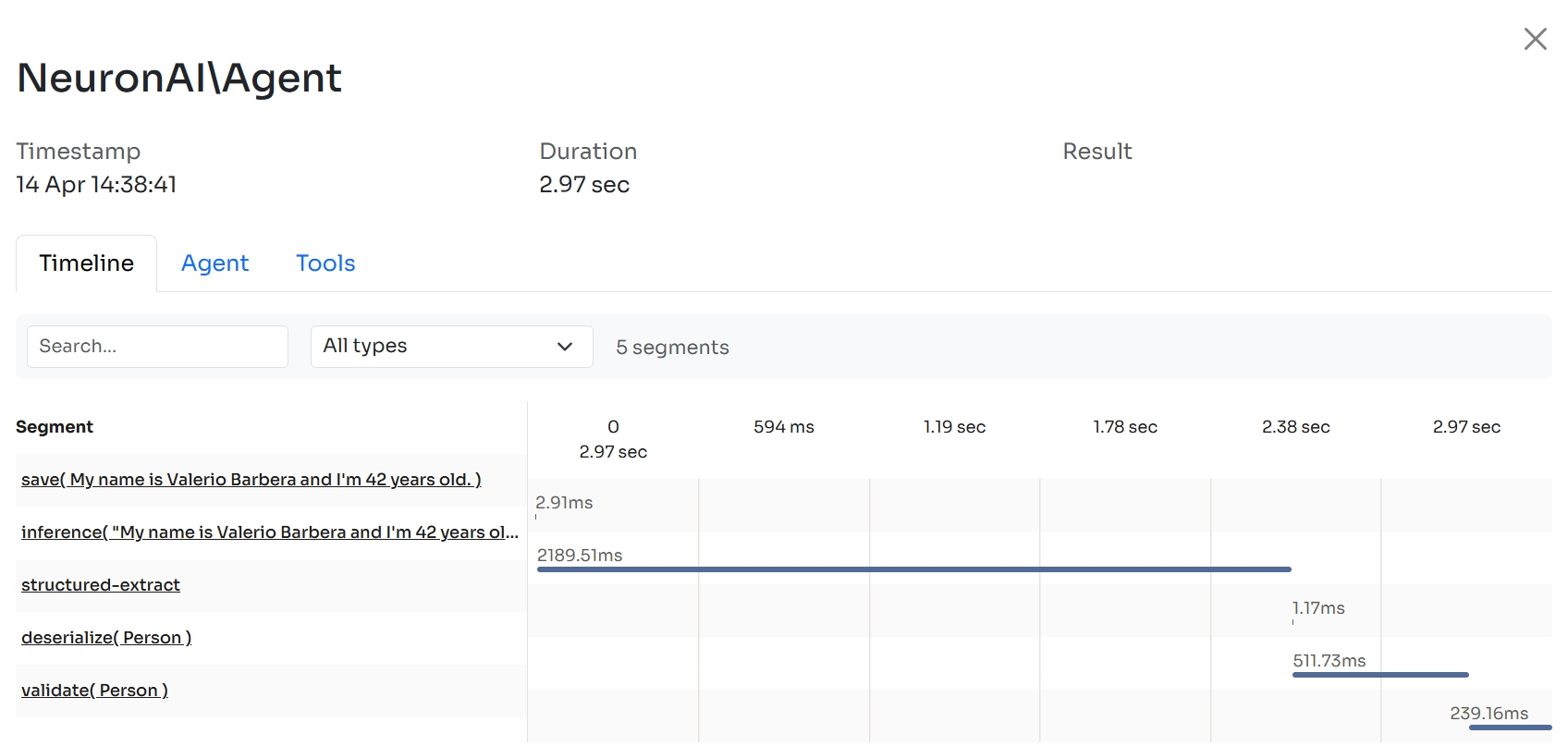
Task: Open the structured-extract segment
Action: point(101,585)
